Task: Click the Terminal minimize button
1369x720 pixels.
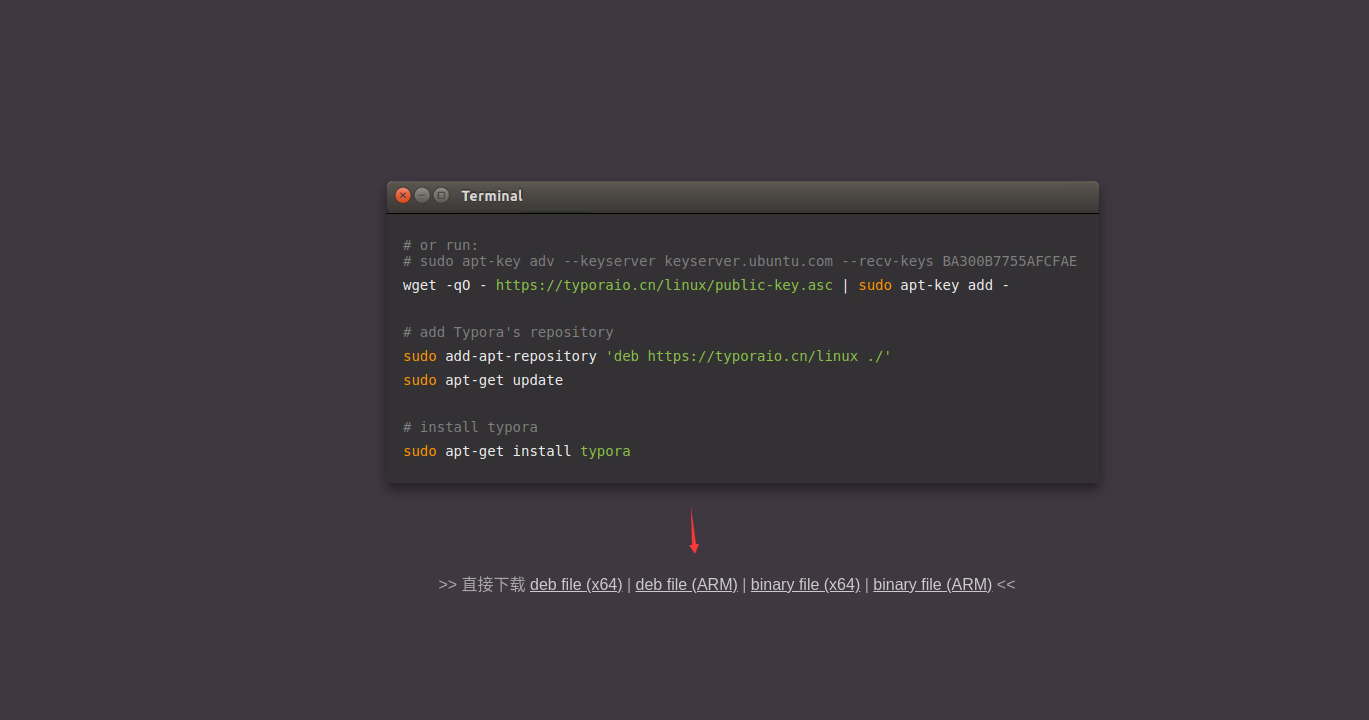Action: pos(422,196)
